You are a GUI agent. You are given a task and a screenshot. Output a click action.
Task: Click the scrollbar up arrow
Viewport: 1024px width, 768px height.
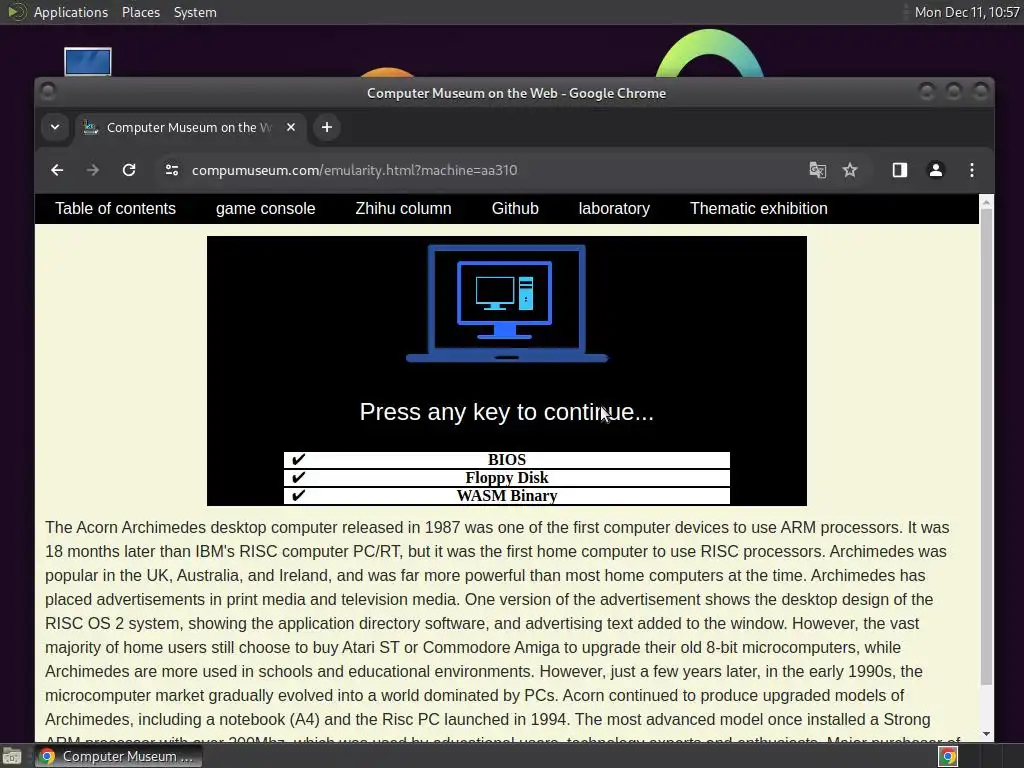click(x=986, y=202)
